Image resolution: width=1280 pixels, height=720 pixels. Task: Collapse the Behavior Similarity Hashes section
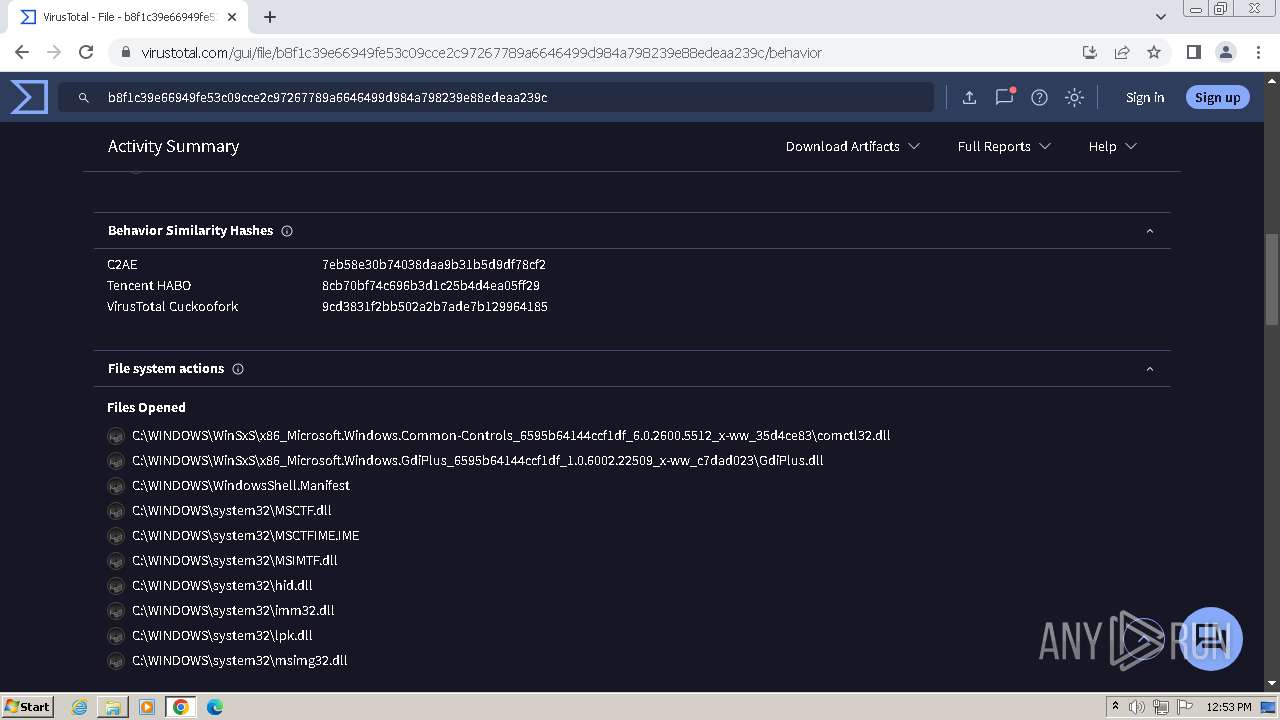[1150, 231]
